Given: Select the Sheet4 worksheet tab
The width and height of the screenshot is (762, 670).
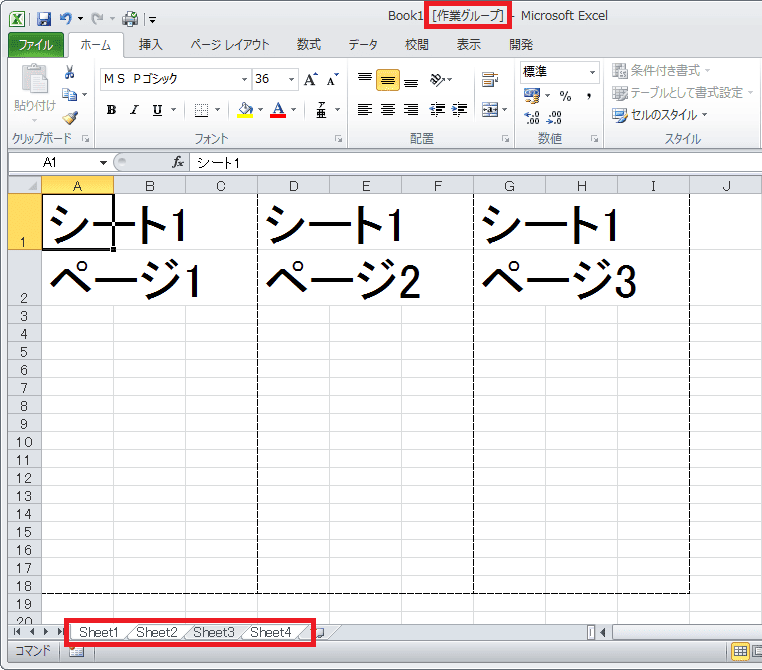Looking at the screenshot, I should click(271, 632).
